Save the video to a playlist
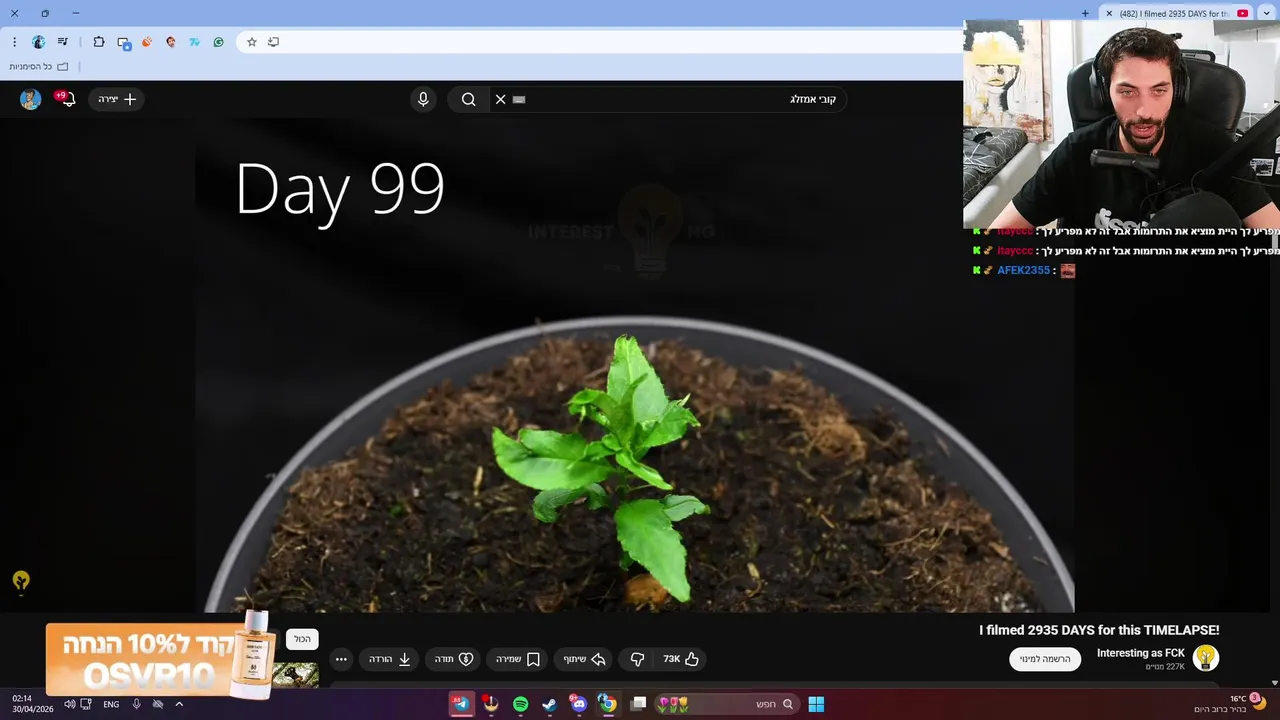This screenshot has height=720, width=1280. pyautogui.click(x=518, y=659)
